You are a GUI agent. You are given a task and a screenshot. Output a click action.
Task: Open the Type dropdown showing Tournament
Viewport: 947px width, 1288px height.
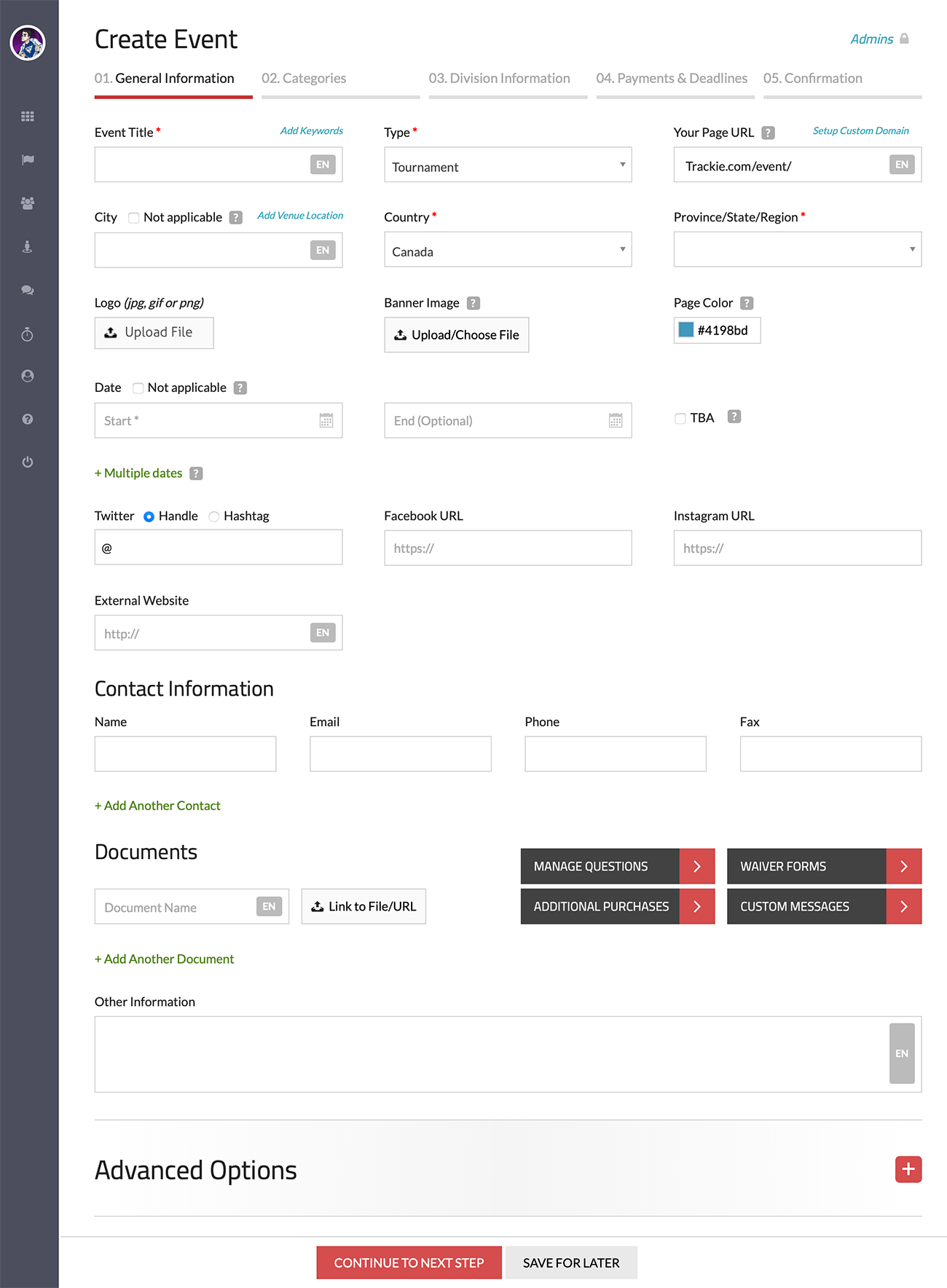(x=508, y=165)
